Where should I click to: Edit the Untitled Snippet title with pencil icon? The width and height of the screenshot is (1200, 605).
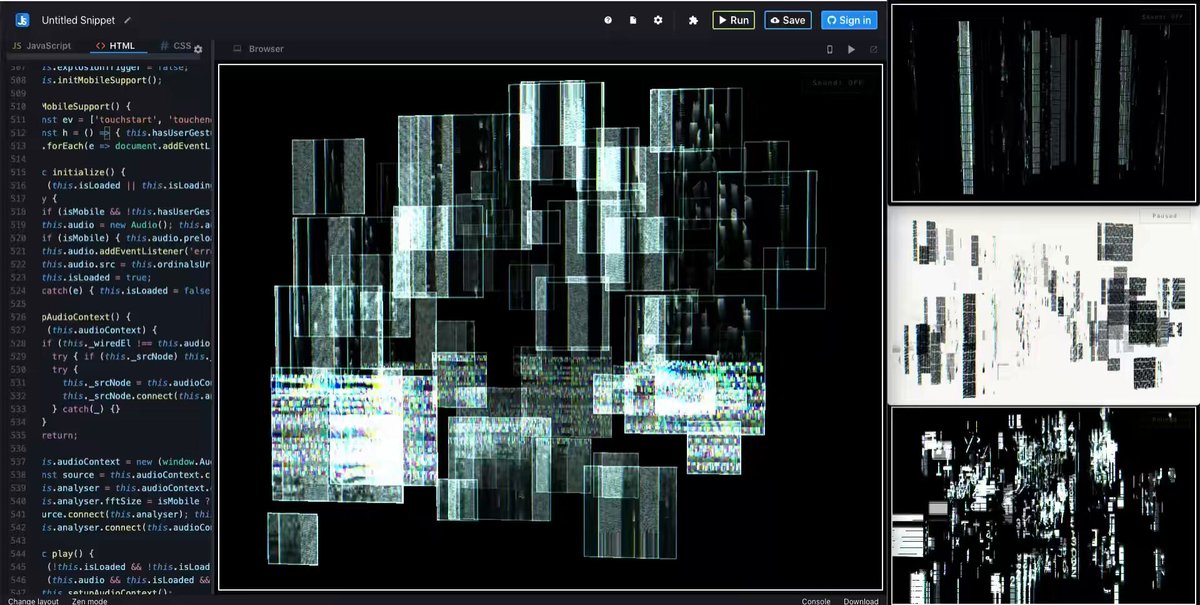coord(127,20)
